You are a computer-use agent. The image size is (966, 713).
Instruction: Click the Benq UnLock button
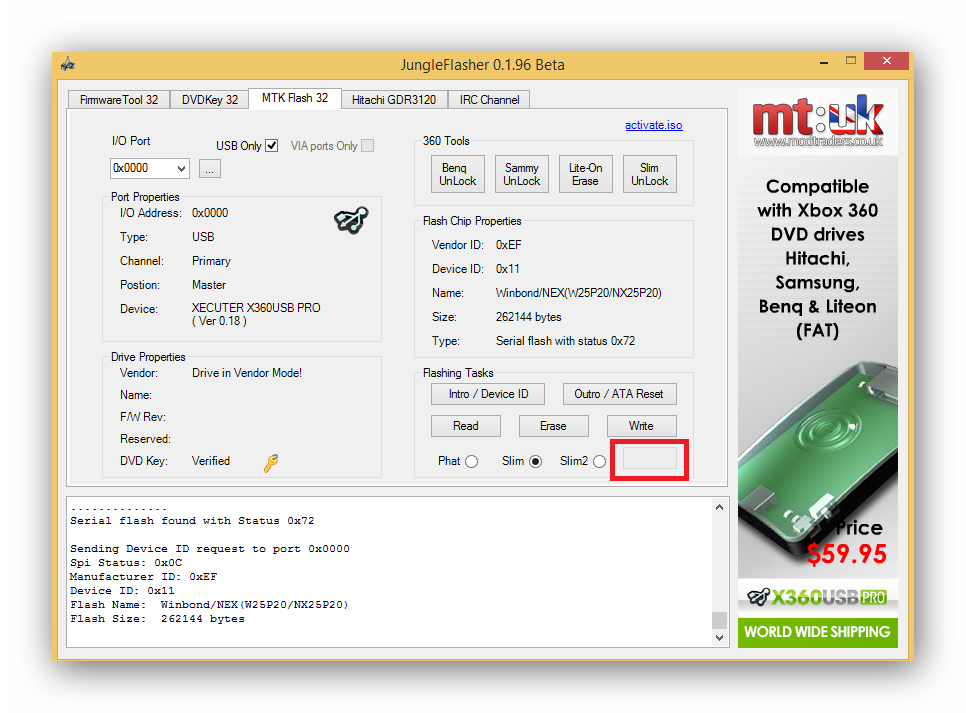click(x=458, y=174)
